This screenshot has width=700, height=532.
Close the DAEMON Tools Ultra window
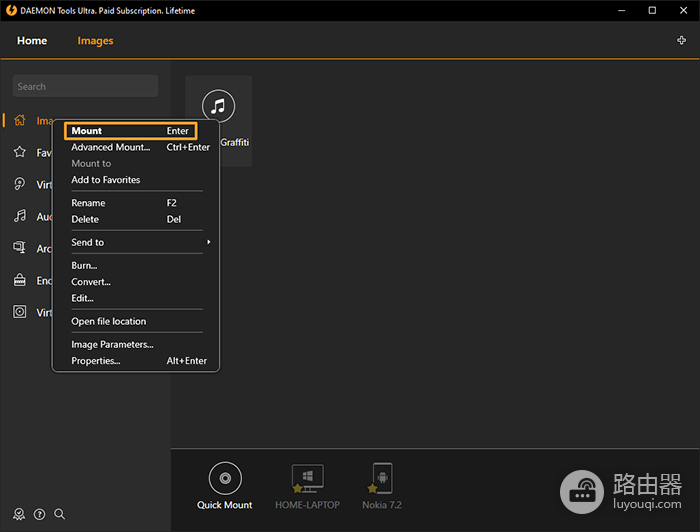pos(683,10)
